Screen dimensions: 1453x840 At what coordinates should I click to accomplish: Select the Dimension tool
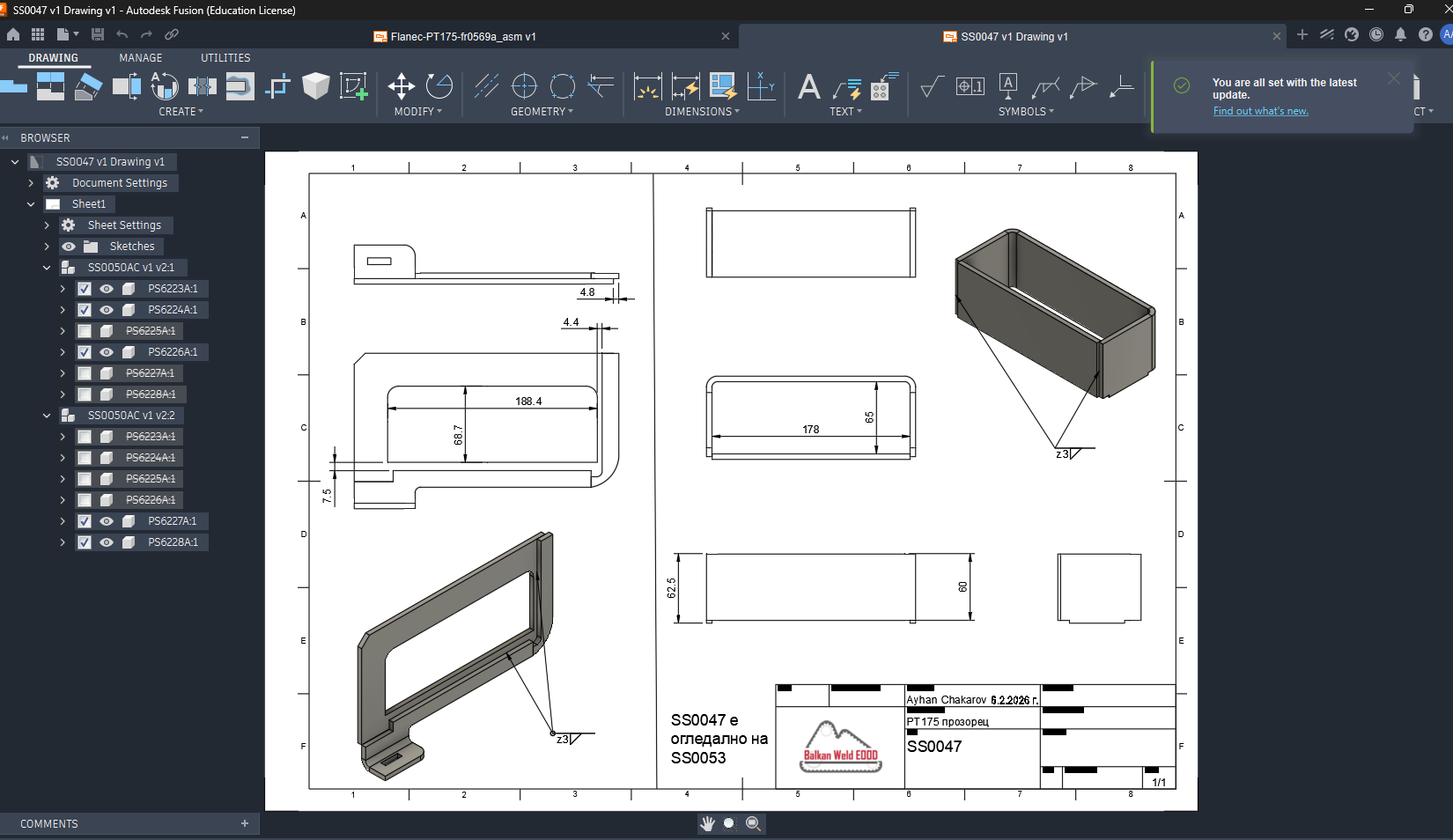click(647, 86)
